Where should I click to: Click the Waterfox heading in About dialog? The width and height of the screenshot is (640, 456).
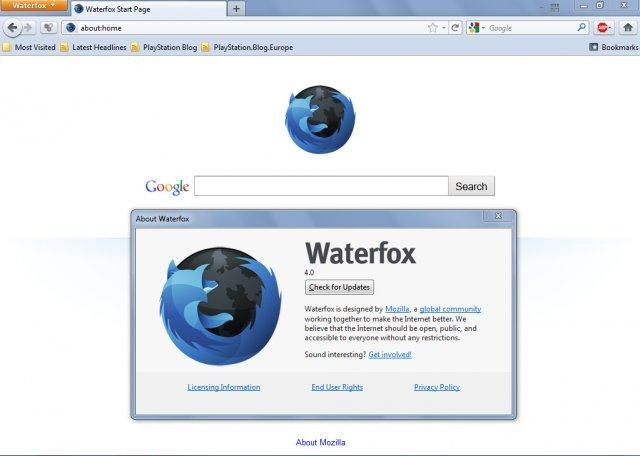click(x=360, y=253)
